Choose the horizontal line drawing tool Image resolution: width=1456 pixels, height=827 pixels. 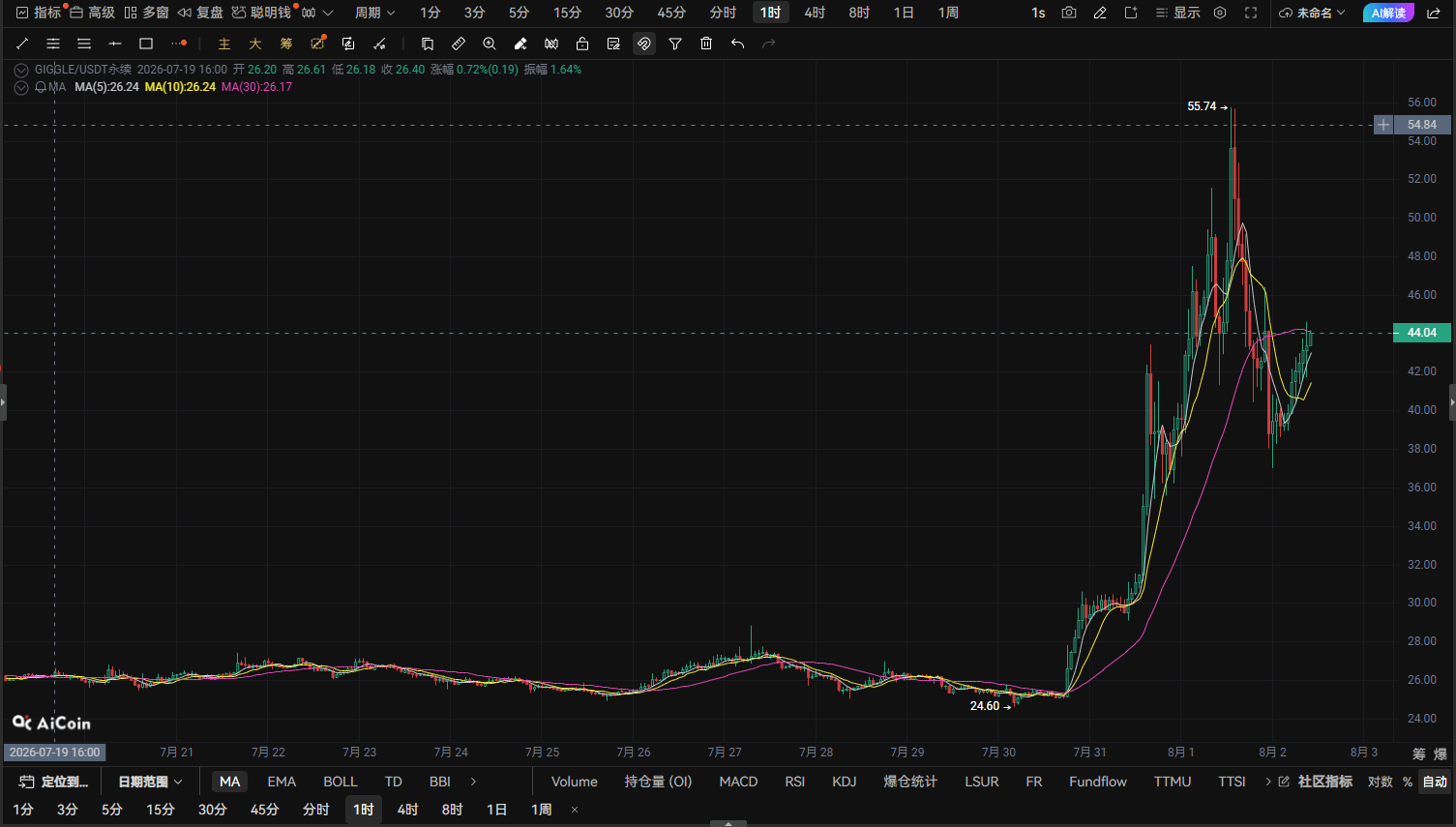115,44
